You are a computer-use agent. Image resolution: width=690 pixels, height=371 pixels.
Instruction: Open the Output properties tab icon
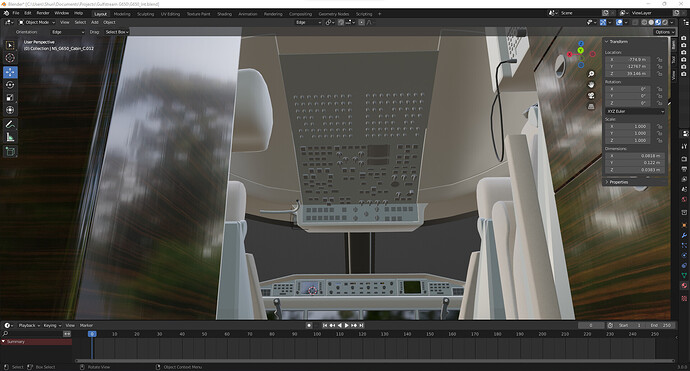[684, 169]
